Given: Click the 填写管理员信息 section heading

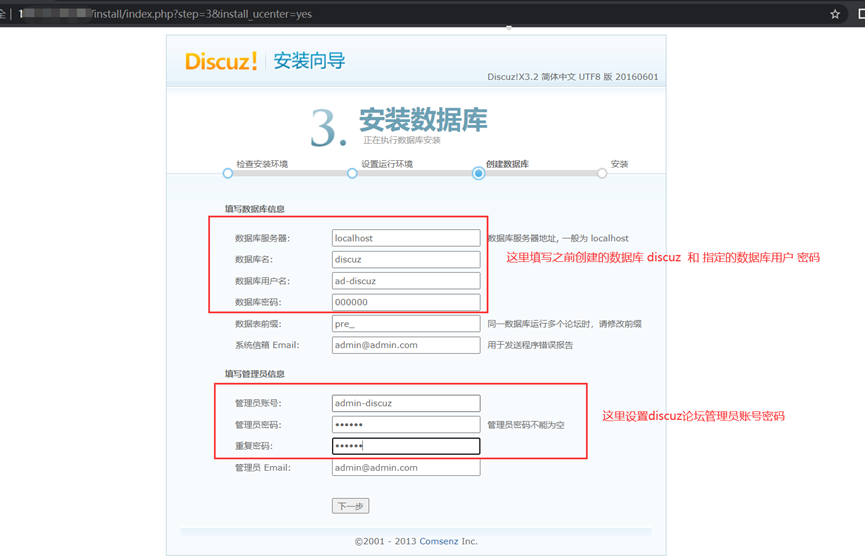Looking at the screenshot, I should click(x=254, y=374).
